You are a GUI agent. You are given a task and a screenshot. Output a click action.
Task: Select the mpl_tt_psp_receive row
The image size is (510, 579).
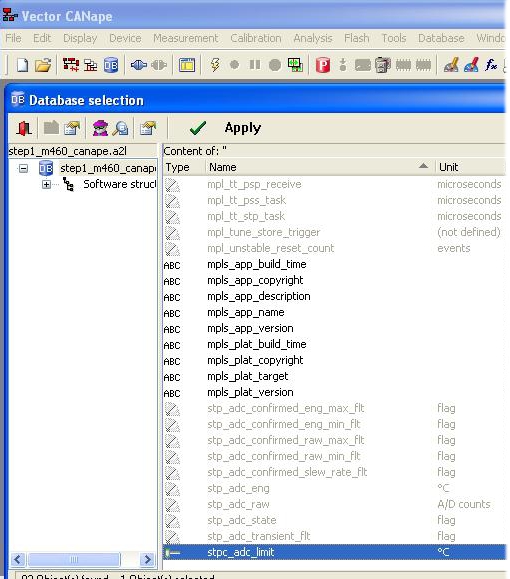(x=334, y=184)
